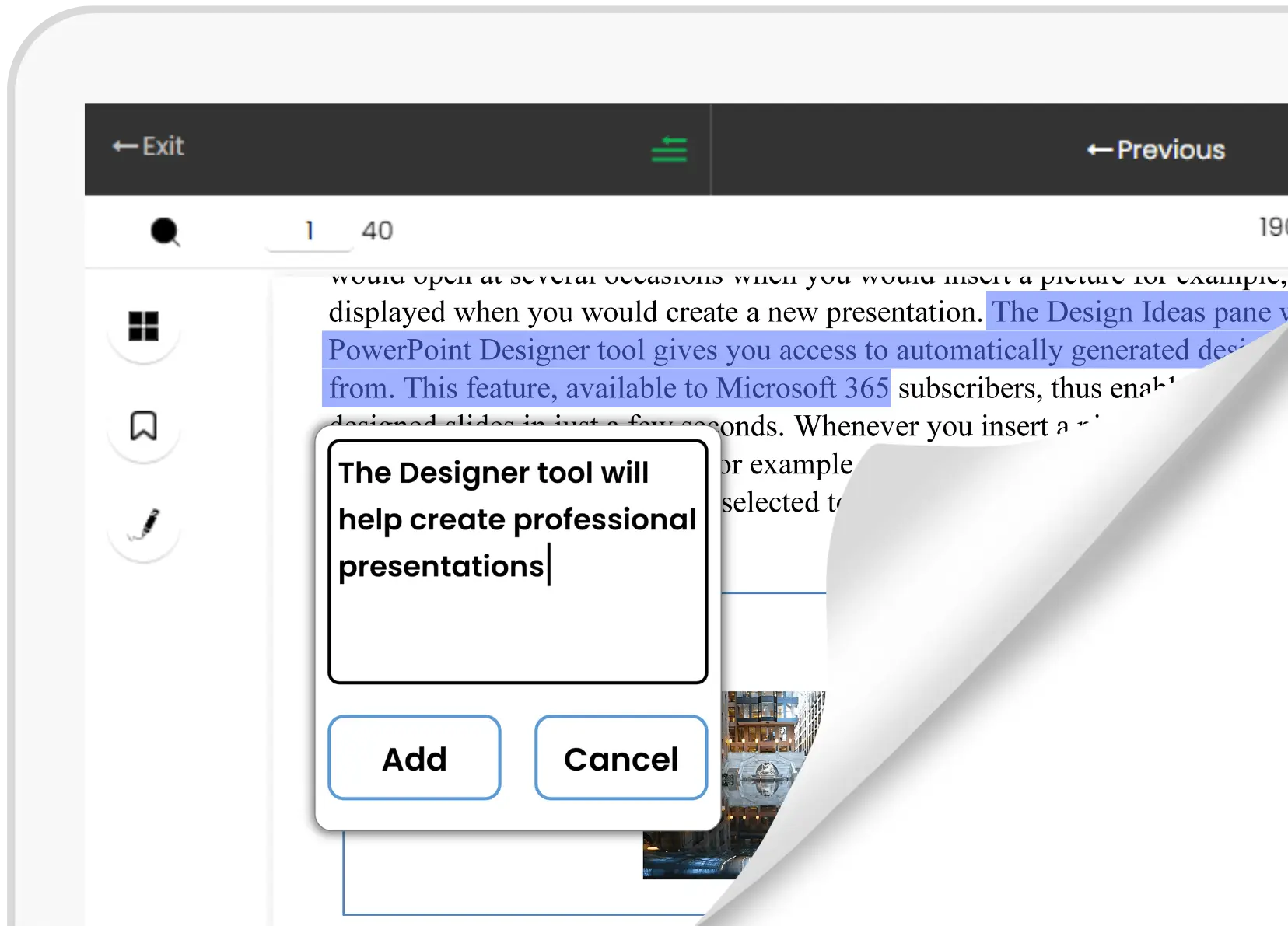Open search with the magnifier icon
The image size is (1288, 926).
point(165,232)
